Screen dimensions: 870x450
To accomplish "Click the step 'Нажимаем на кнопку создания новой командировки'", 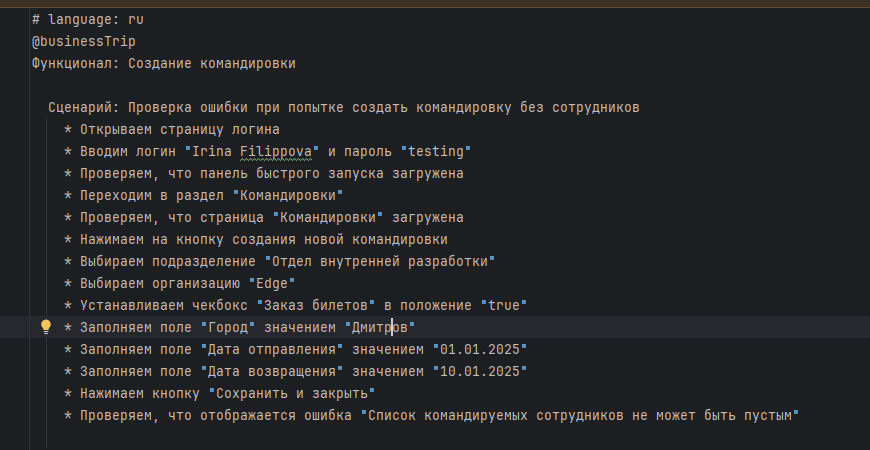I will click(x=264, y=239).
